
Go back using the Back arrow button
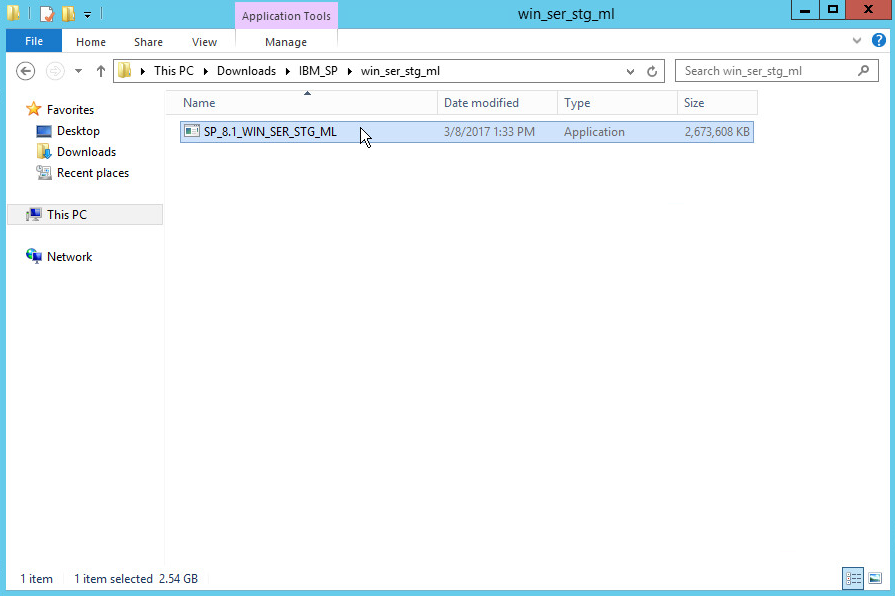pos(26,71)
